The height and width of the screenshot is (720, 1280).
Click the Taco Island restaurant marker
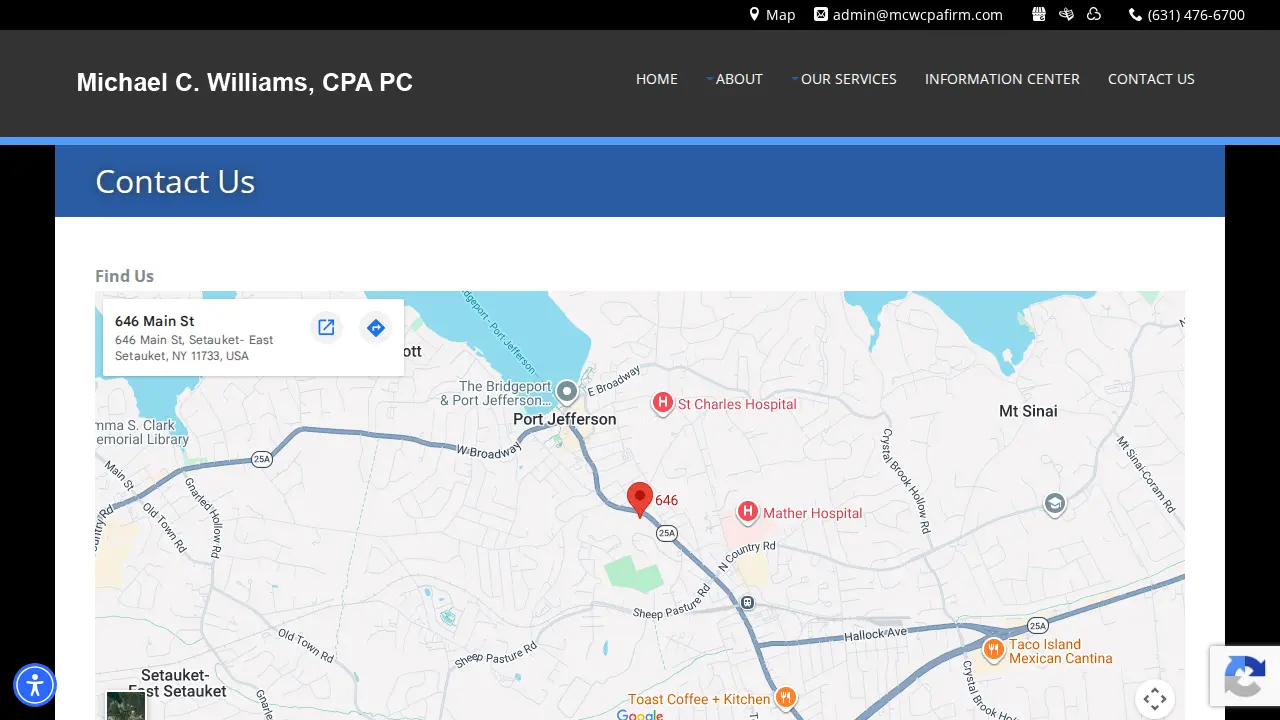pos(993,650)
